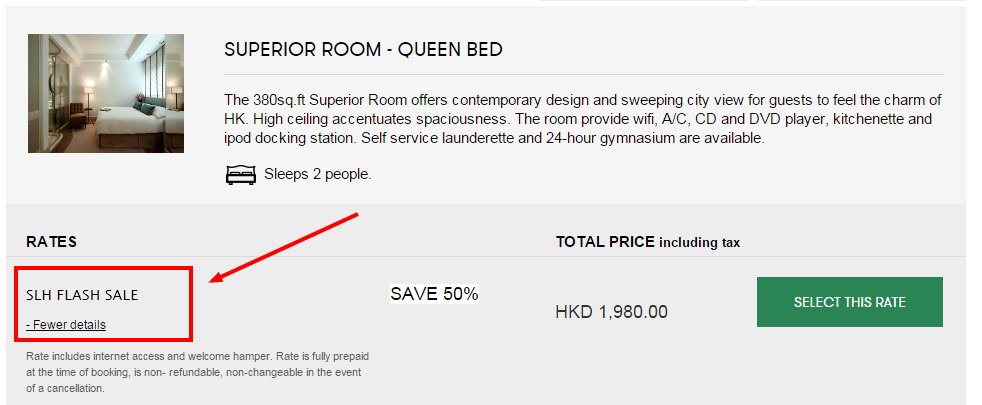Click the non-refundable rate terms text
The image size is (982, 405).
tap(197, 372)
